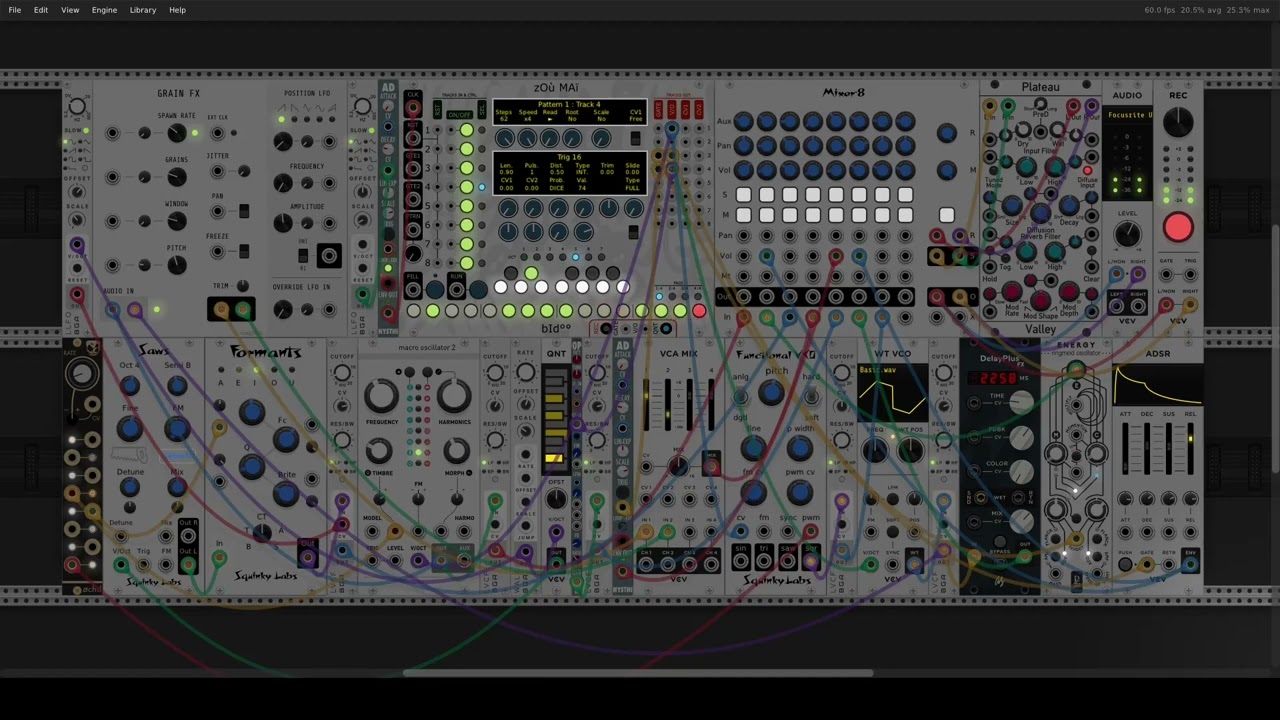Click the TIMBRE knob on Macro Oscillator 2
1280x720 pixels.
click(x=381, y=452)
